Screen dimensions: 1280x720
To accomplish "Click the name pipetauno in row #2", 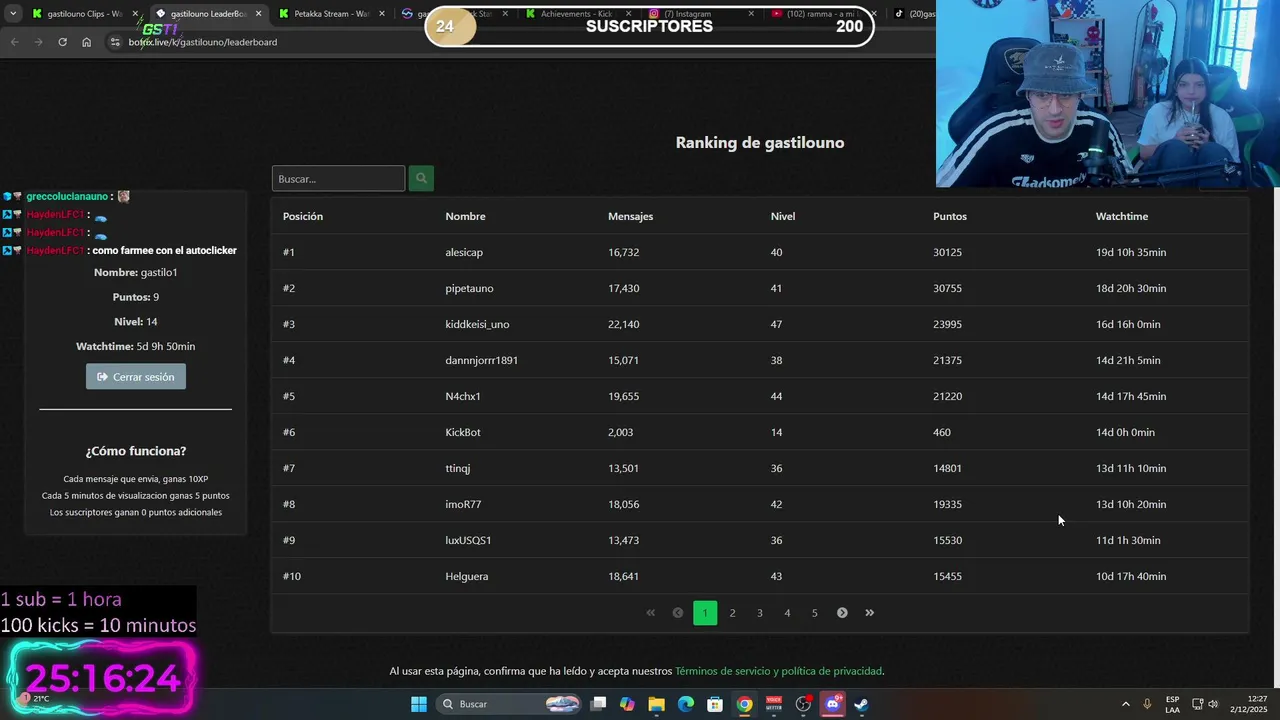I will click(469, 288).
